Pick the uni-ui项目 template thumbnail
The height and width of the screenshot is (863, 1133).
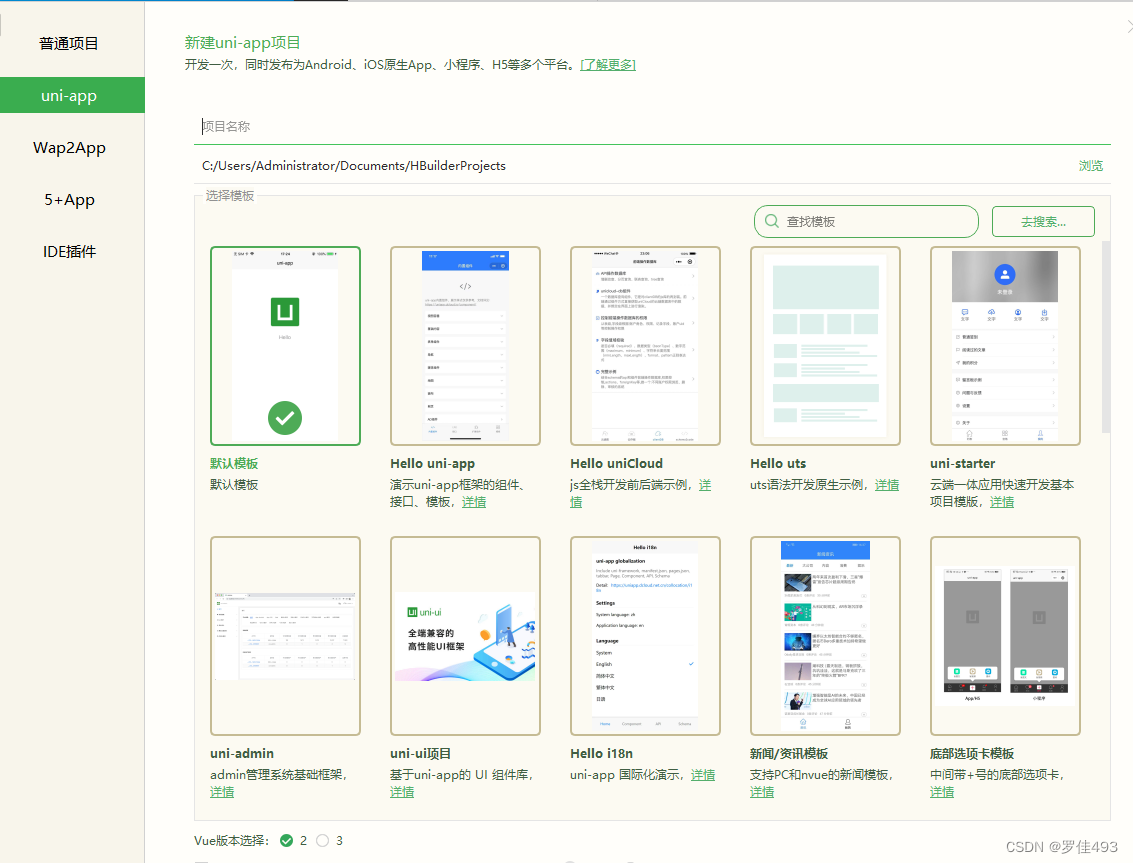coord(465,636)
